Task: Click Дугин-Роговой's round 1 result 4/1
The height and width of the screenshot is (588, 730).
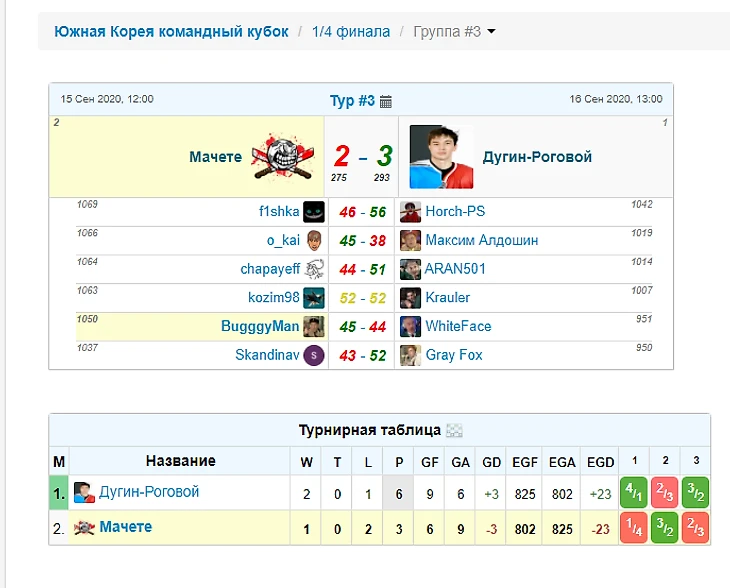Action: pyautogui.click(x=634, y=493)
